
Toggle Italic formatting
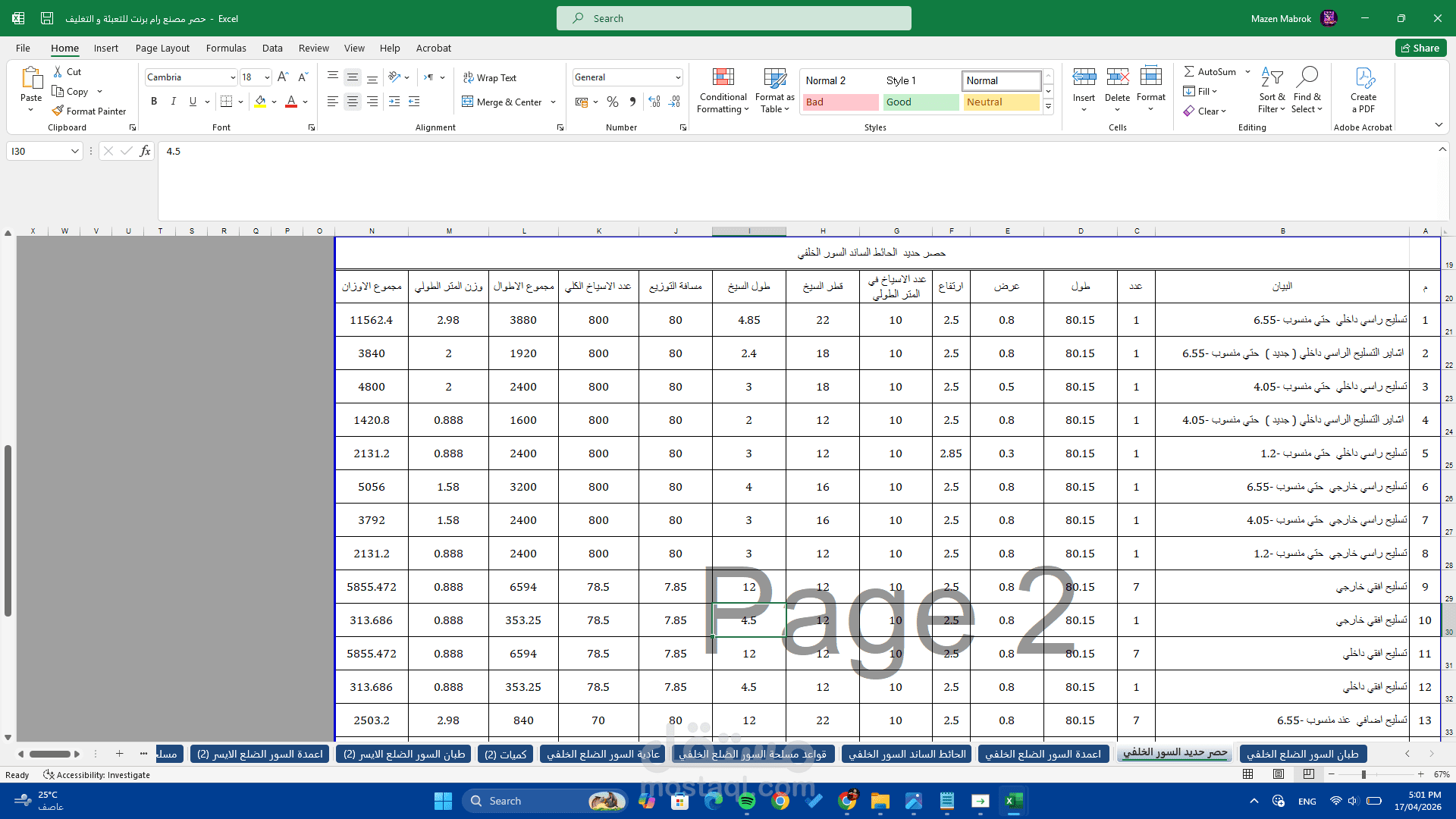tap(173, 101)
